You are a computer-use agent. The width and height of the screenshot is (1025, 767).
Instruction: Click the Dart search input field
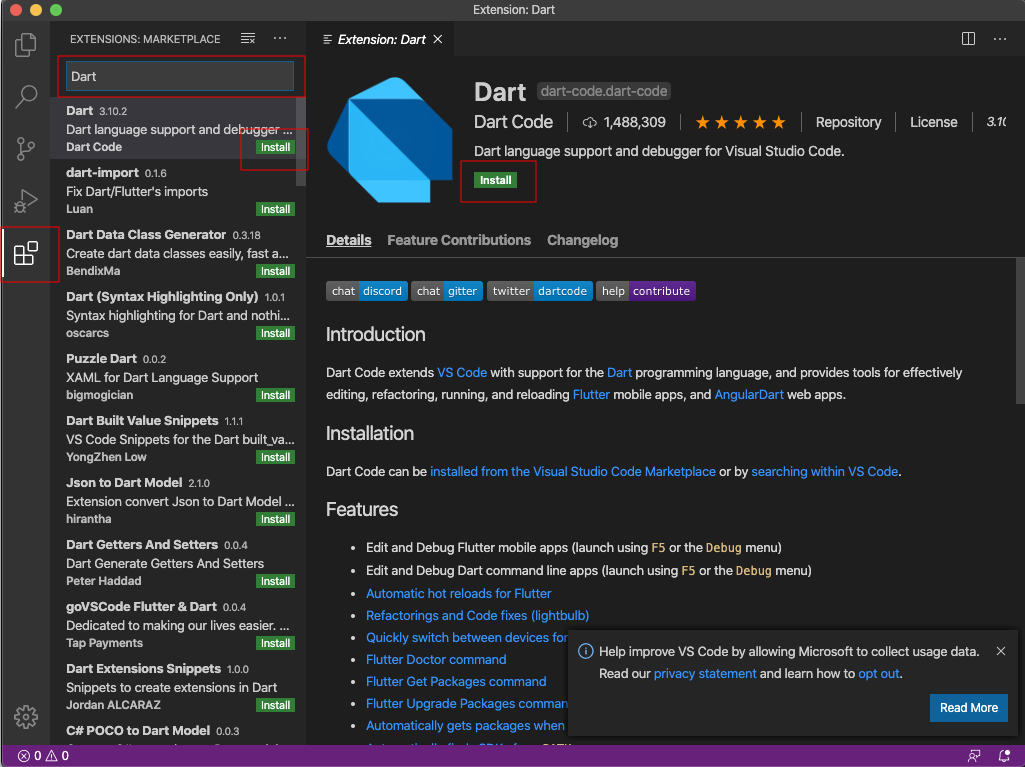pyautogui.click(x=180, y=77)
